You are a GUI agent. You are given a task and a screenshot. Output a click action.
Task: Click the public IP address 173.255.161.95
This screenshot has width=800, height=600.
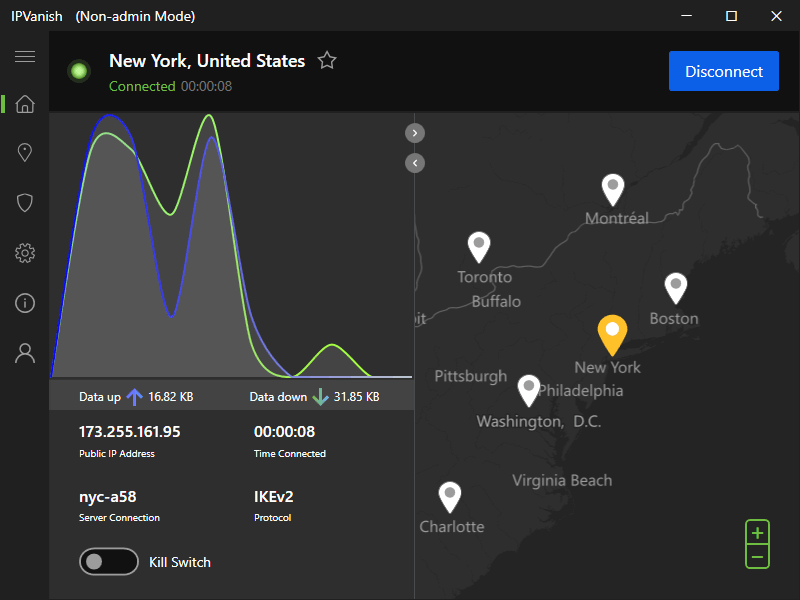tap(130, 432)
